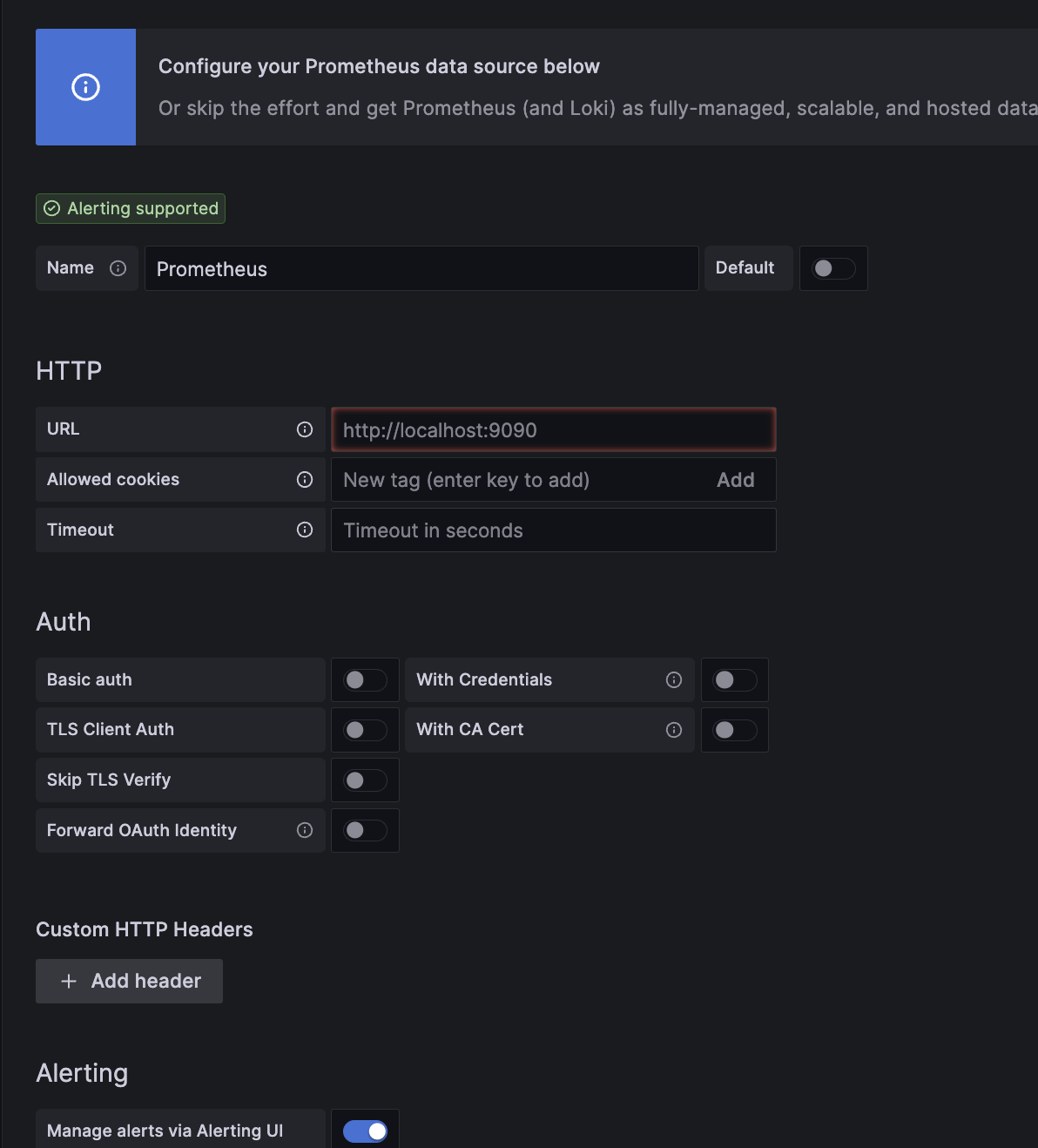Image resolution: width=1038 pixels, height=1148 pixels.
Task: Click the HTTP section heading
Action: (x=69, y=371)
